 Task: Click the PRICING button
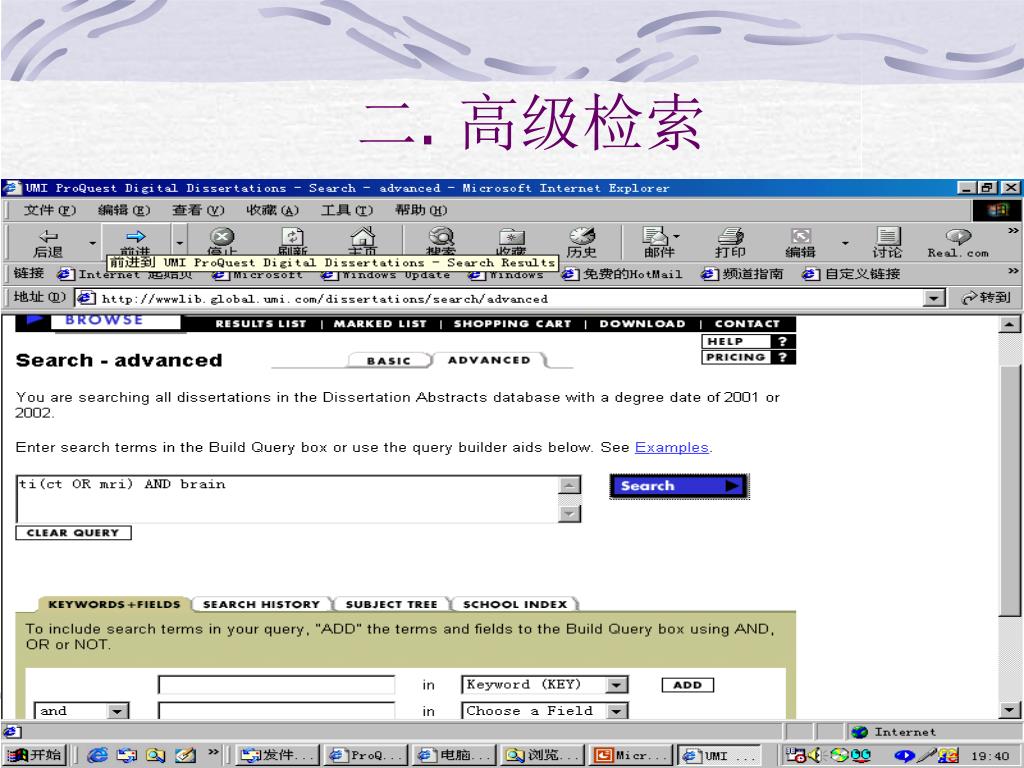tap(748, 357)
